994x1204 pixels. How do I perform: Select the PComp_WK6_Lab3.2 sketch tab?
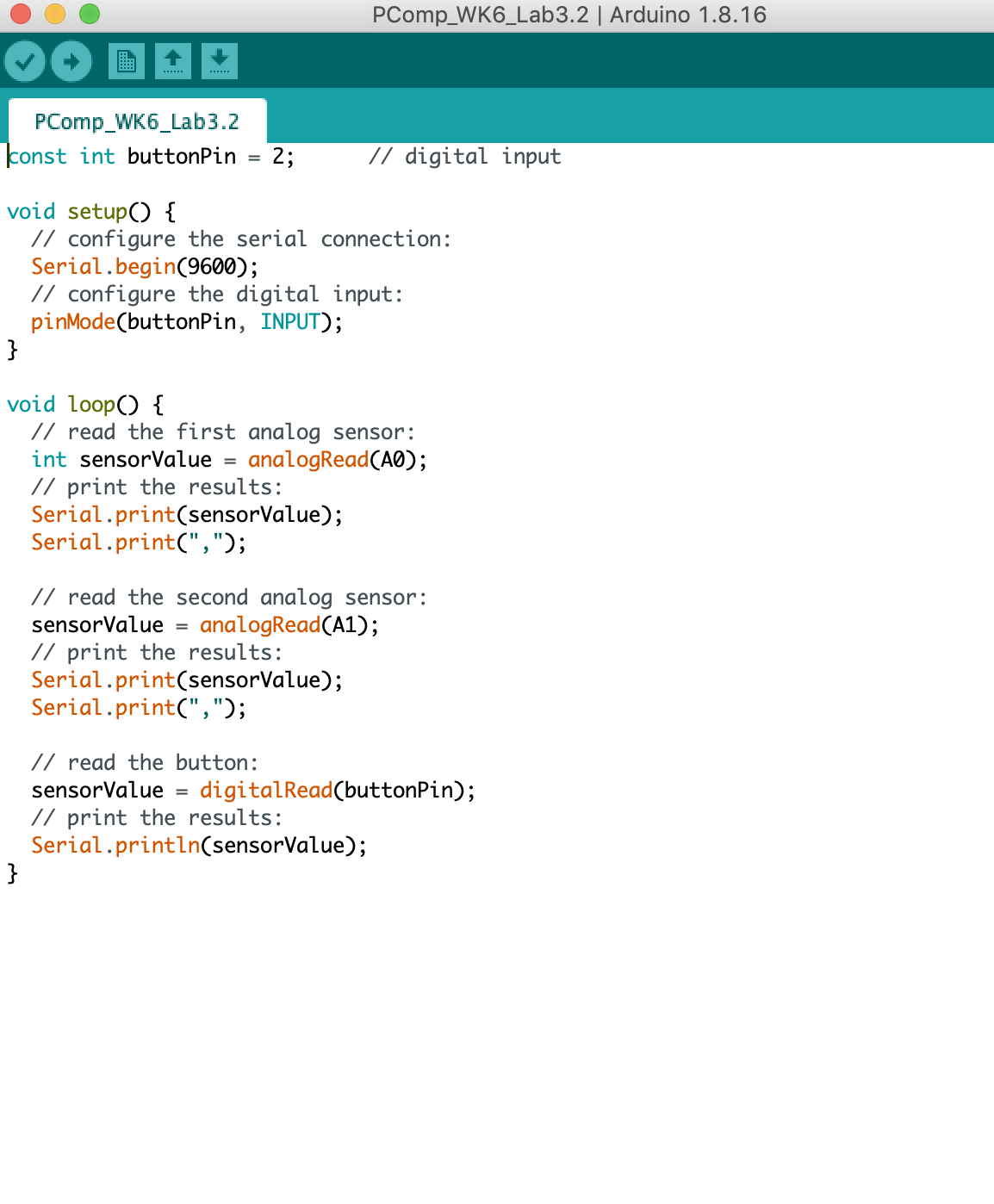(137, 121)
